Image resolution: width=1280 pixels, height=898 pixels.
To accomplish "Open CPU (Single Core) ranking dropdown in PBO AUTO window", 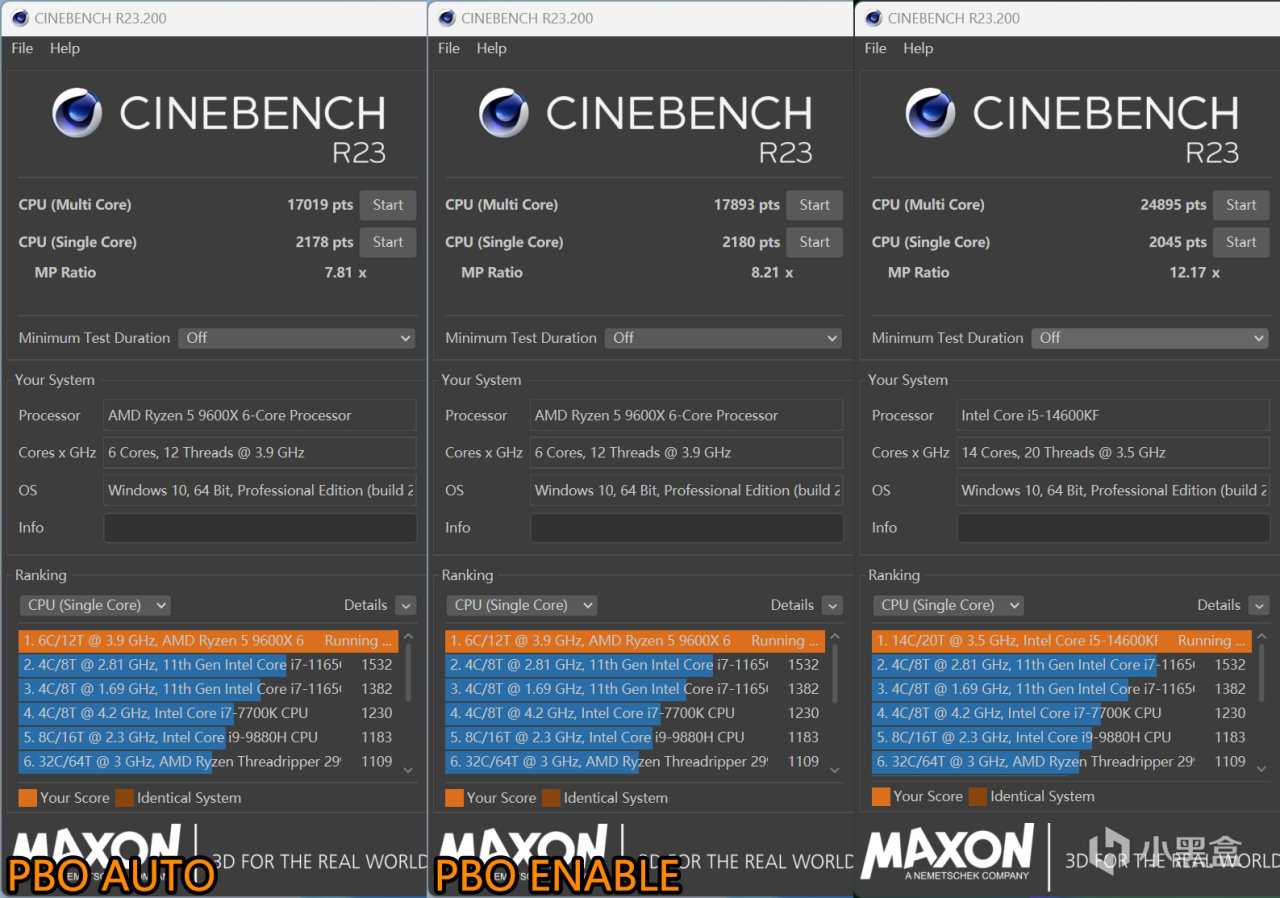I will (x=95, y=605).
